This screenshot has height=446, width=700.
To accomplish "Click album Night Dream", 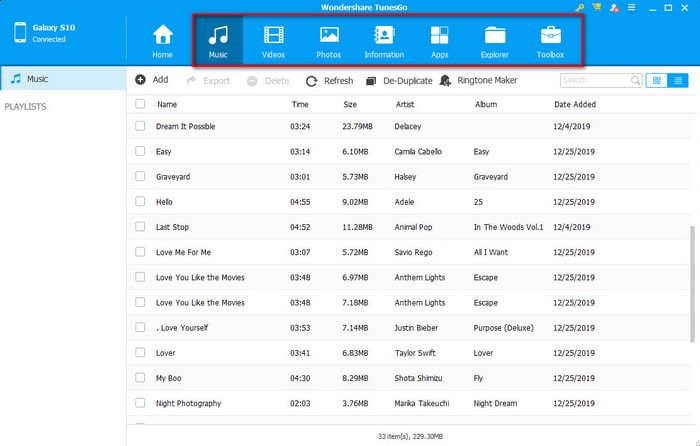I will point(496,404).
